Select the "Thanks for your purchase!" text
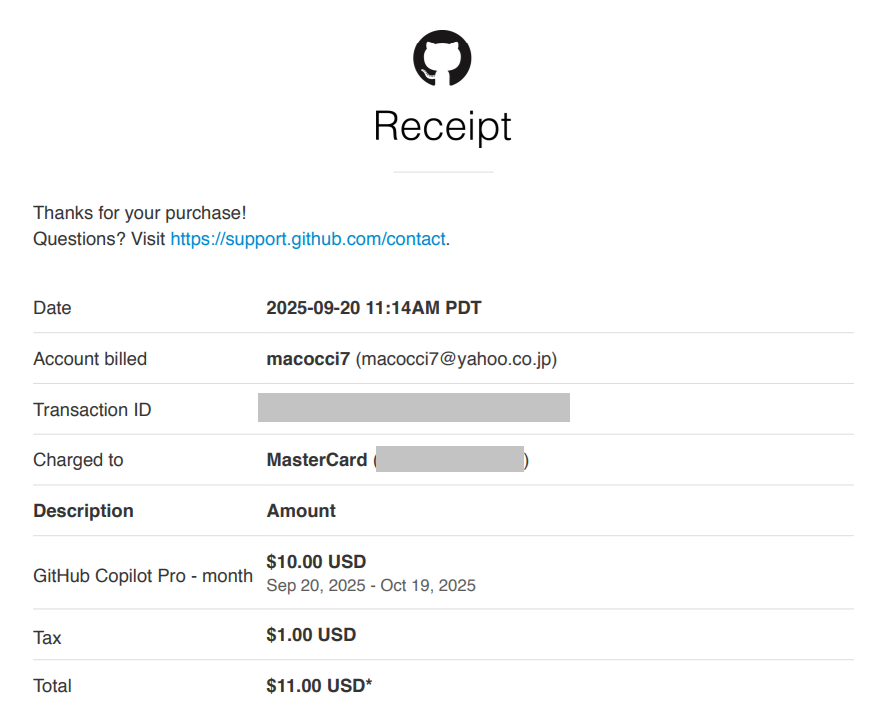 139,213
